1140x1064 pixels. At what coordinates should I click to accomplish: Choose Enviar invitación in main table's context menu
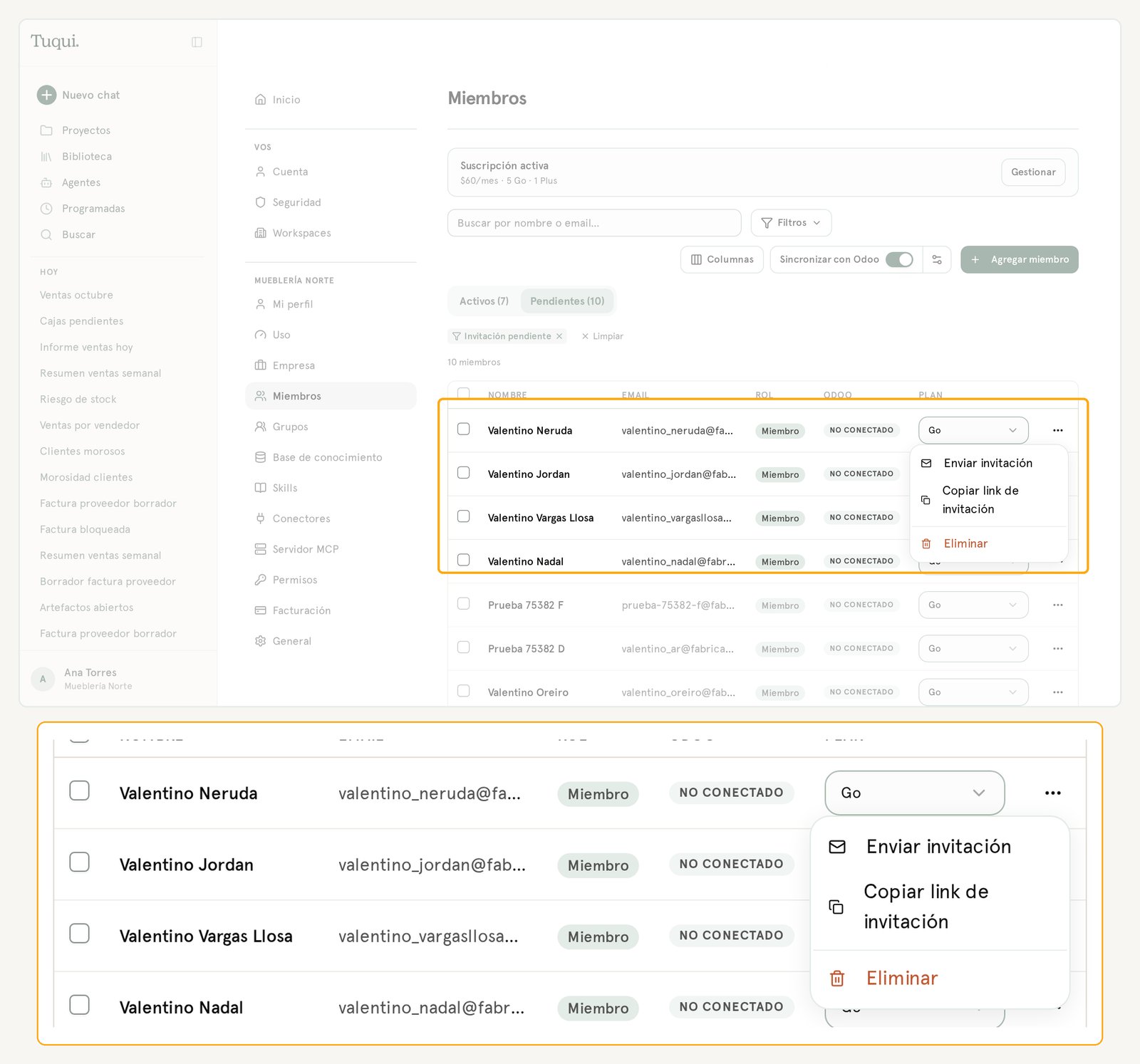[x=988, y=464]
